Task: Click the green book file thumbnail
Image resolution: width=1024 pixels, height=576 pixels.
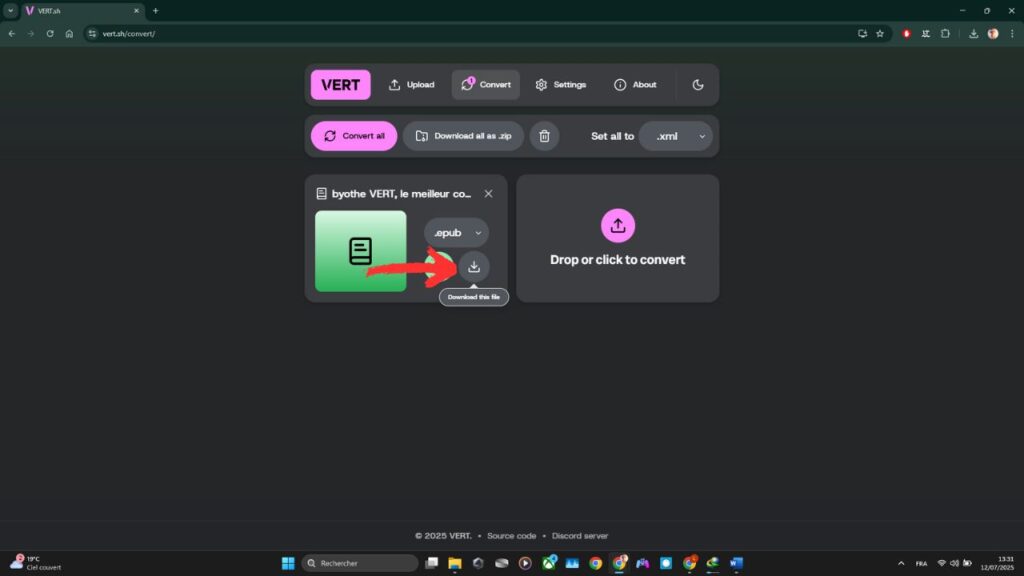Action: [x=360, y=251]
